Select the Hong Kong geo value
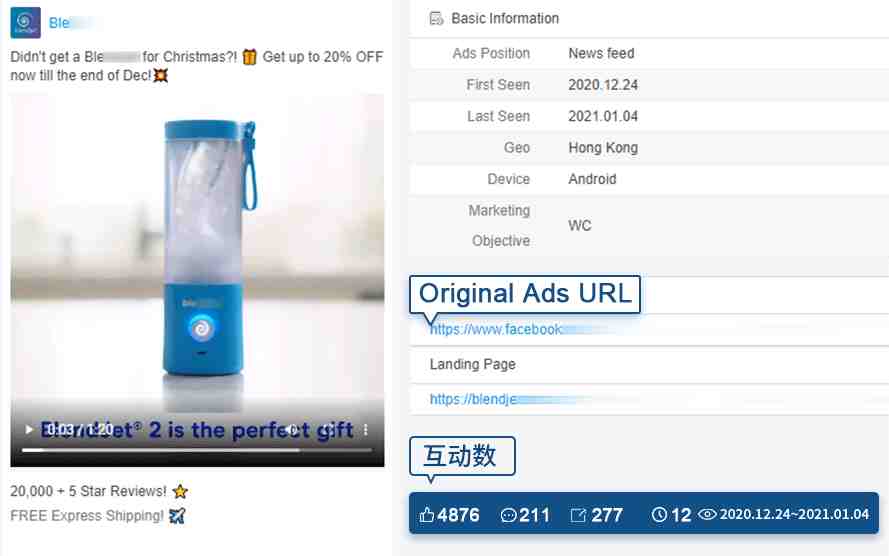 click(x=603, y=147)
